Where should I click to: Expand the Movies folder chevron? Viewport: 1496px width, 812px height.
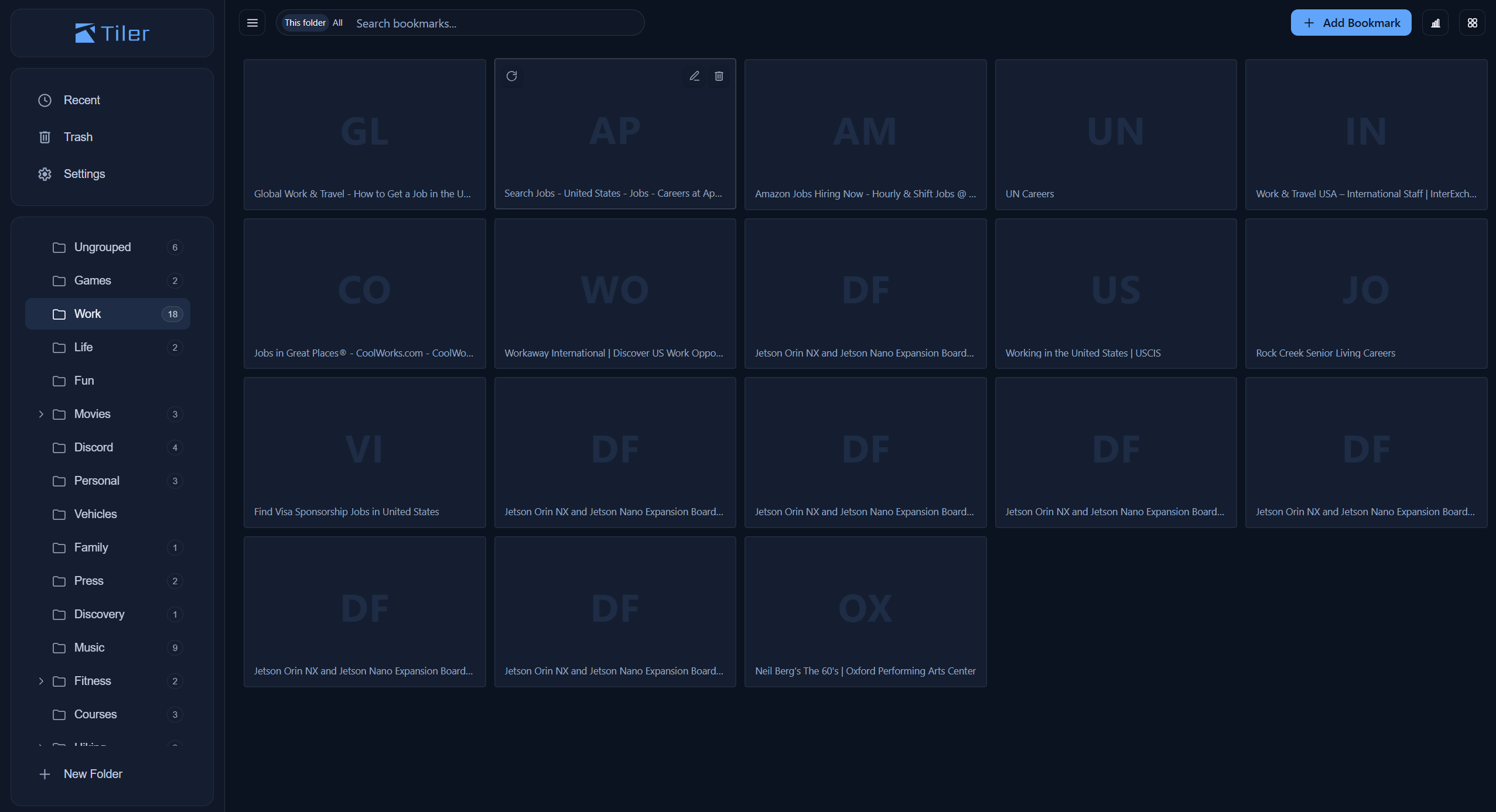coord(41,414)
